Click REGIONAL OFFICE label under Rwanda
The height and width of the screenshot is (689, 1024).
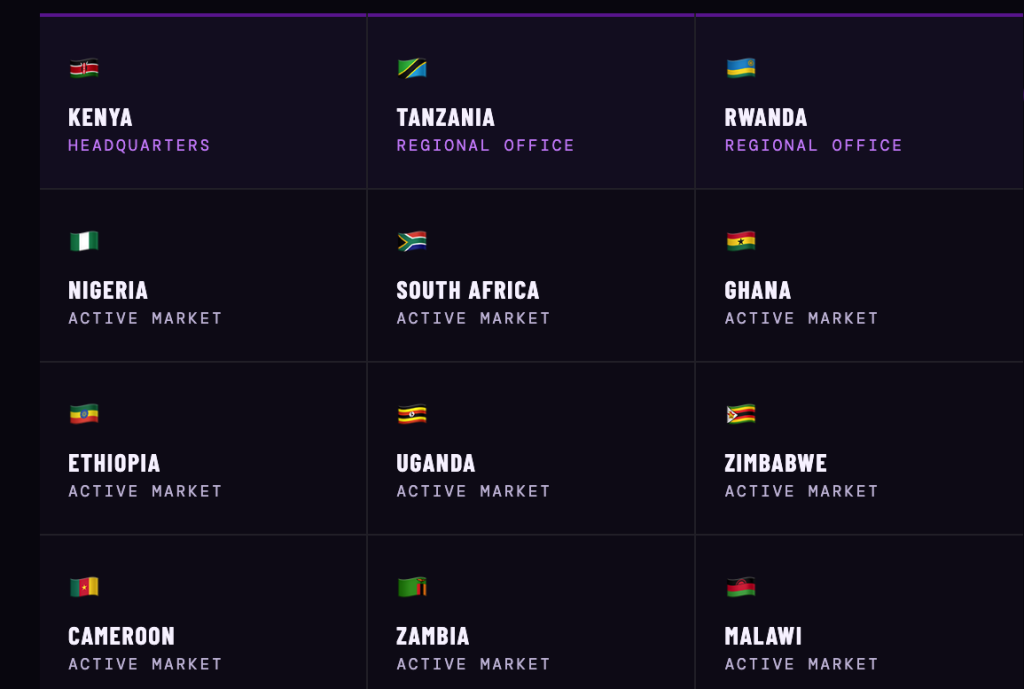coord(813,146)
